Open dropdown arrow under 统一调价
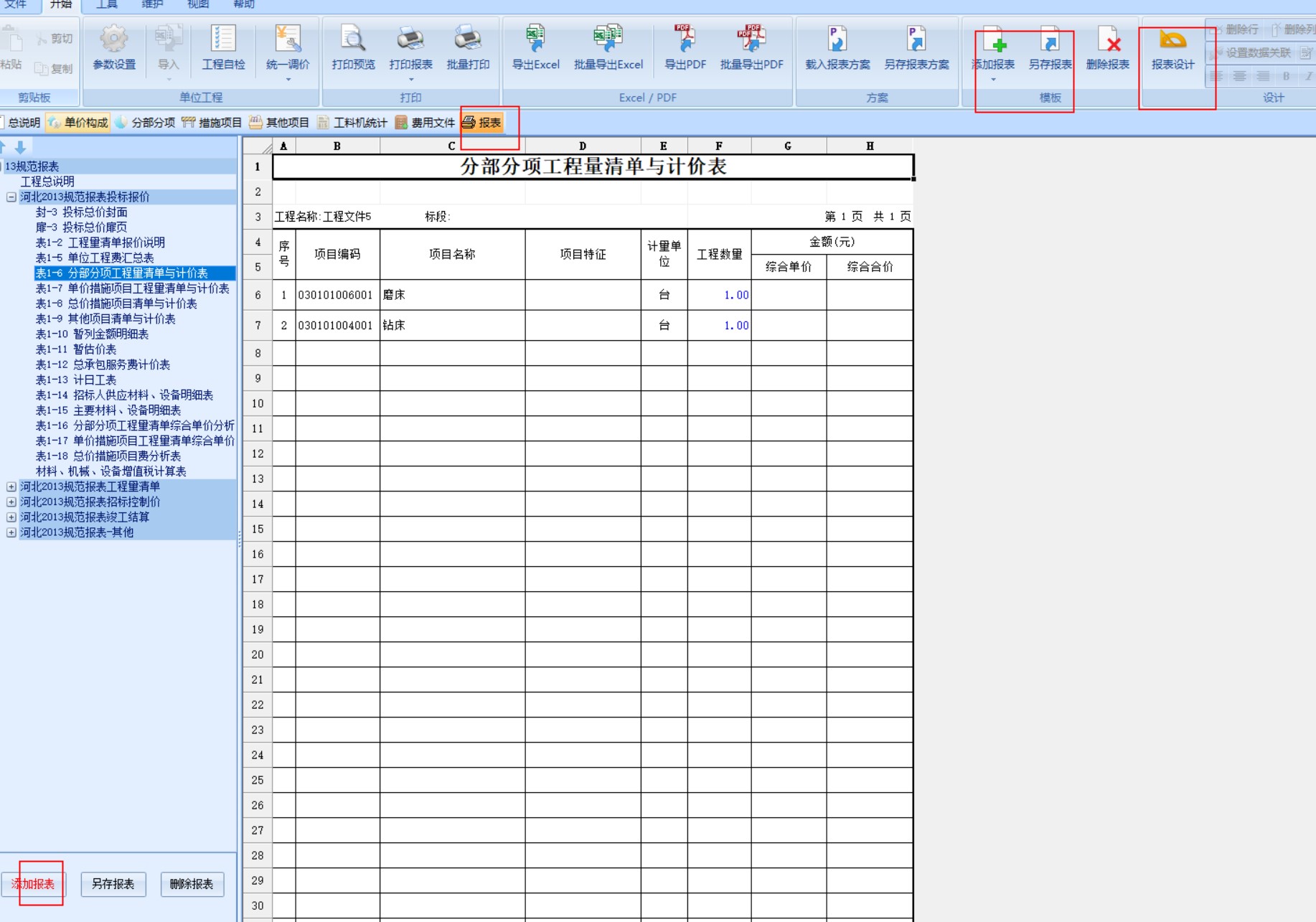The height and width of the screenshot is (922, 1316). coord(288,80)
